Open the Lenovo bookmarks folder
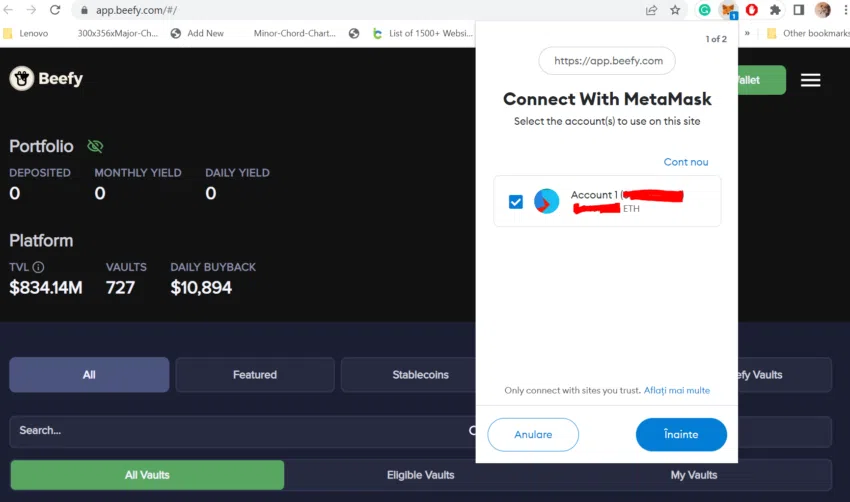 (26, 33)
